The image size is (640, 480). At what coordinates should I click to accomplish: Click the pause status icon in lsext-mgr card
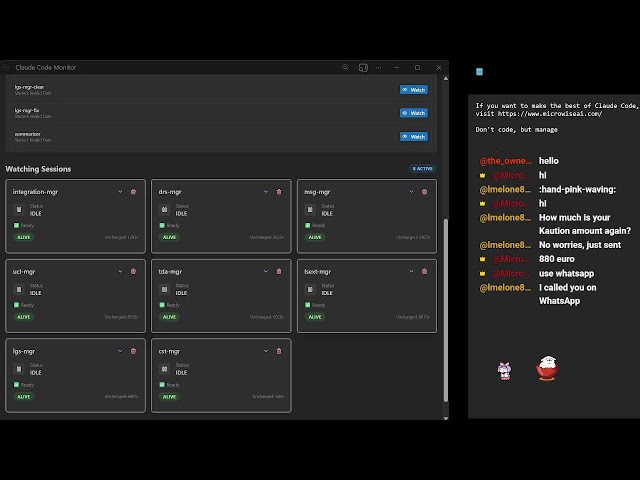click(x=310, y=289)
